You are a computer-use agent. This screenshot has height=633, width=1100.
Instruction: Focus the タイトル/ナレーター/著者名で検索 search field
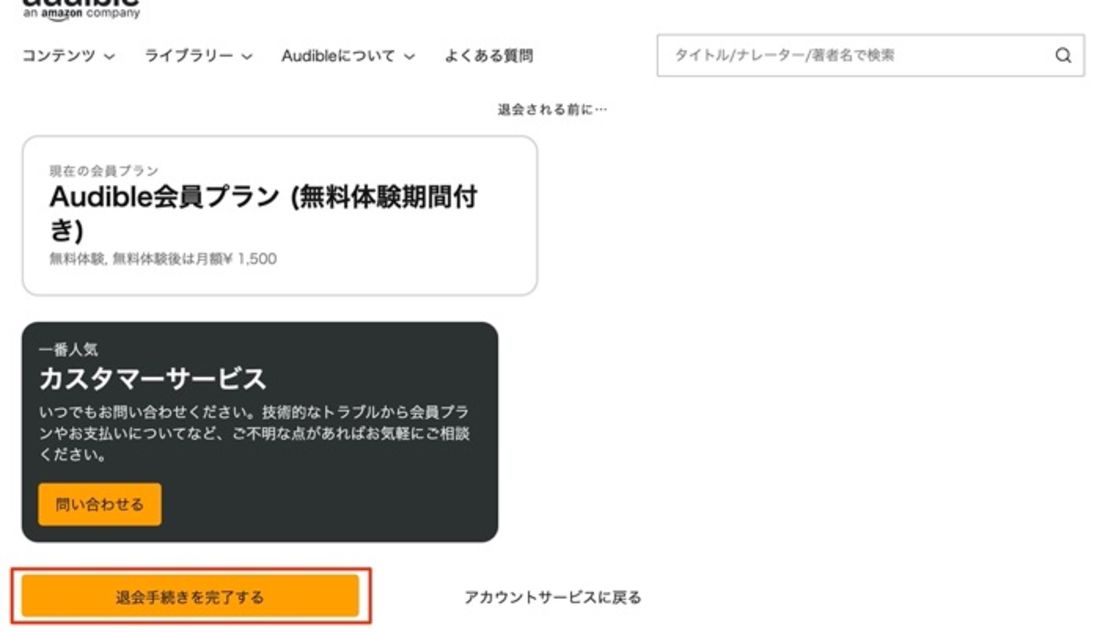tap(871, 55)
